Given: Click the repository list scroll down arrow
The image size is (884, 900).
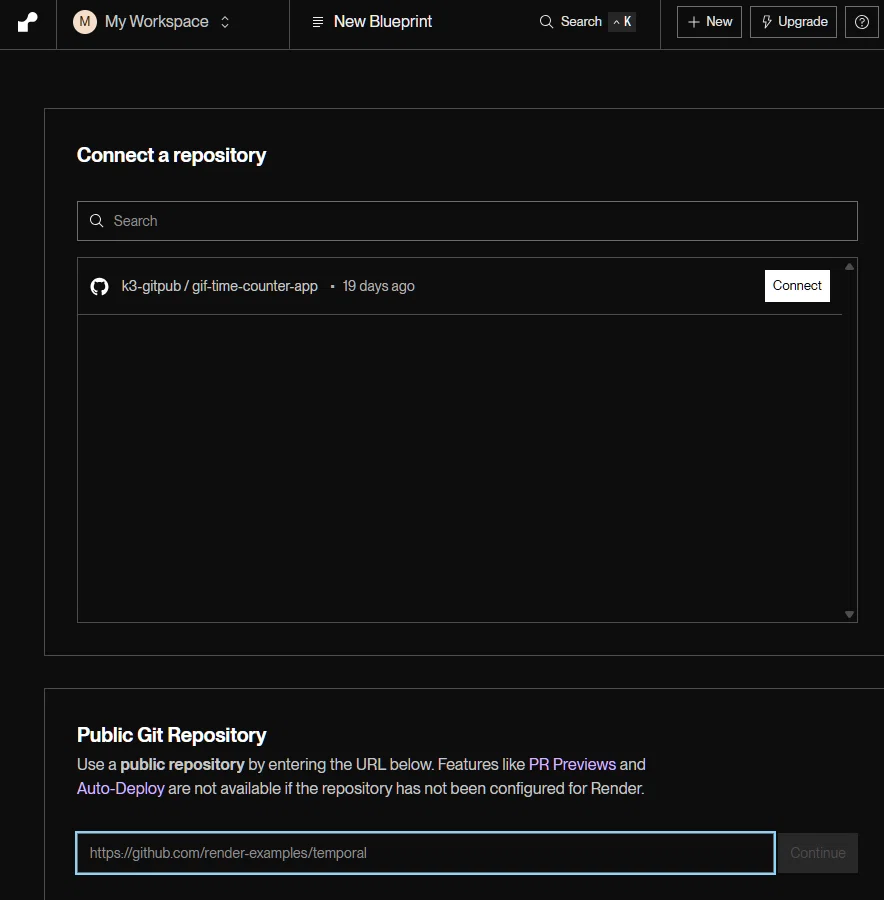Looking at the screenshot, I should [850, 614].
